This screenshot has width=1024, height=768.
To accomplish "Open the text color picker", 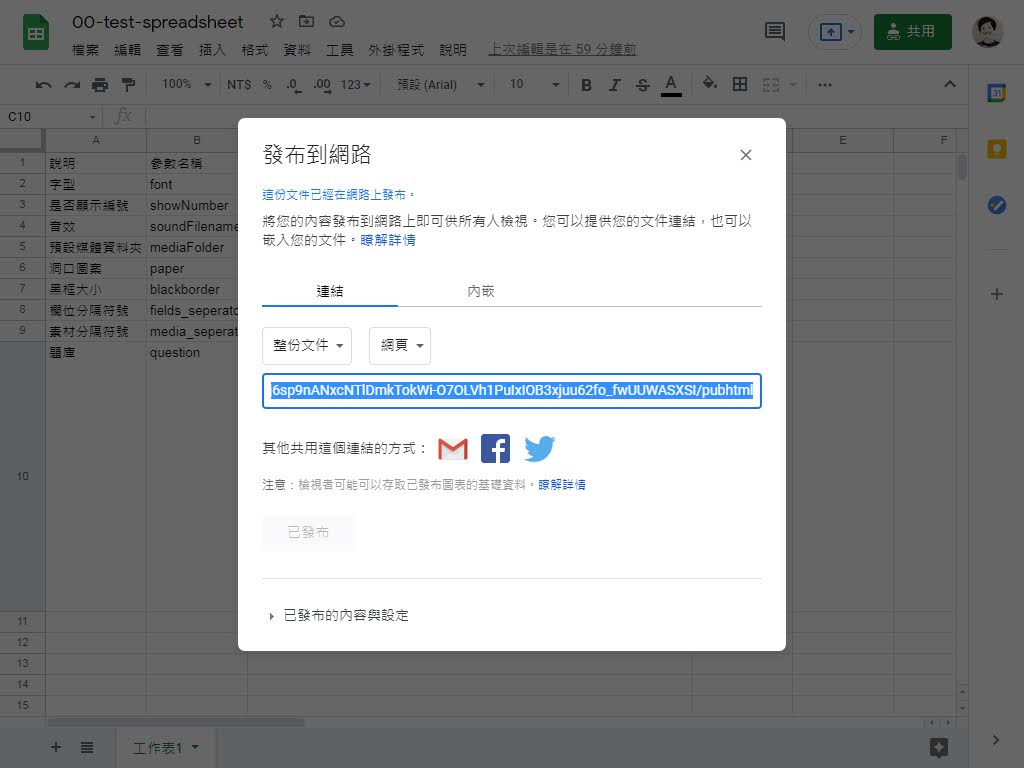I will point(671,85).
